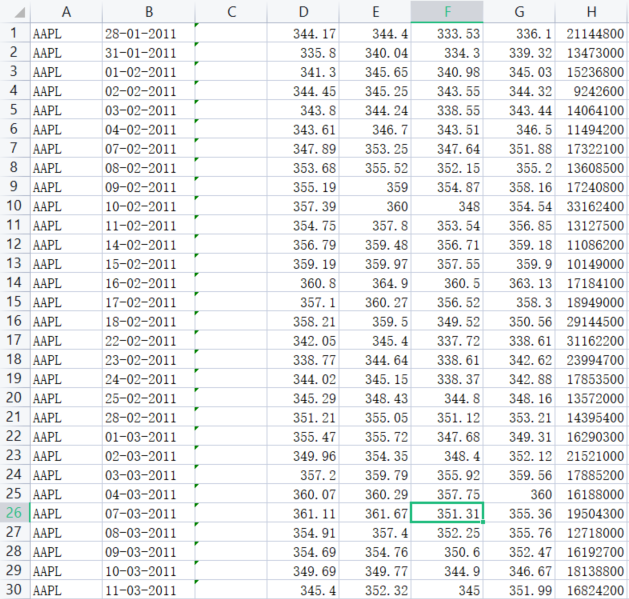The image size is (629, 599).
Task: Click cell with value 359.56
Action: (519, 474)
